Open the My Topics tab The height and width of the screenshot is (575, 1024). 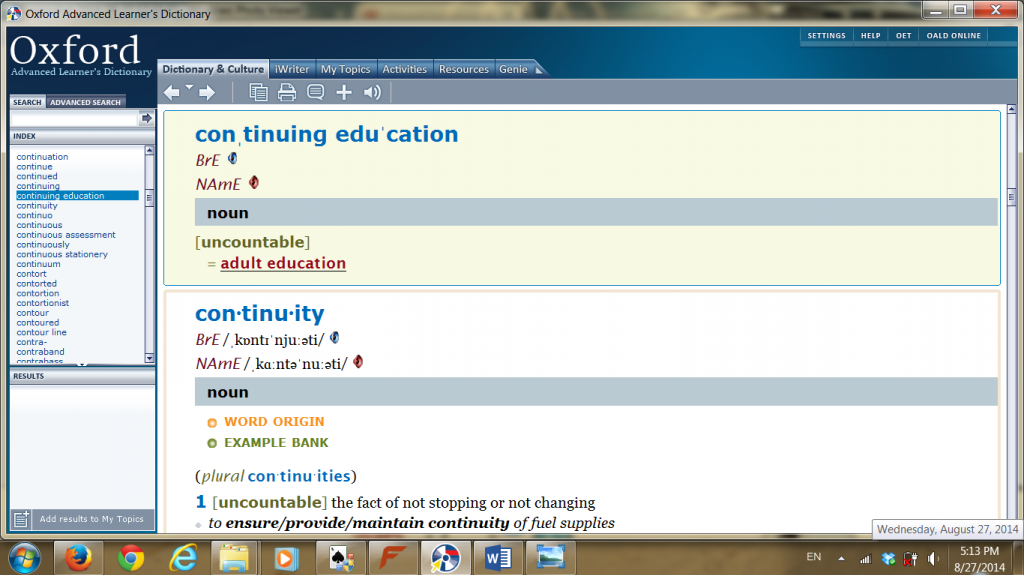point(345,69)
